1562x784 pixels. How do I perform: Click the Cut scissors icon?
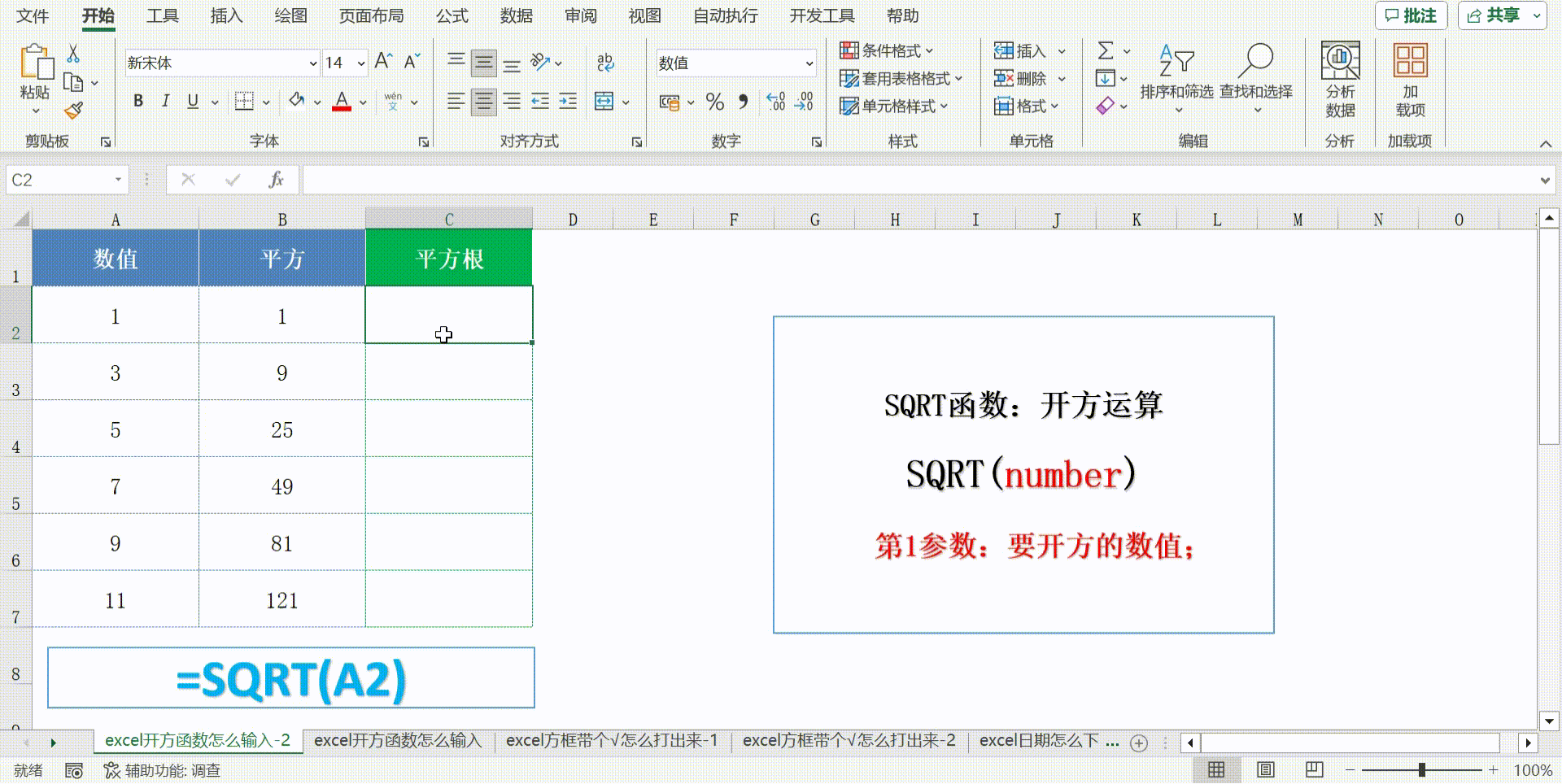pyautogui.click(x=73, y=54)
